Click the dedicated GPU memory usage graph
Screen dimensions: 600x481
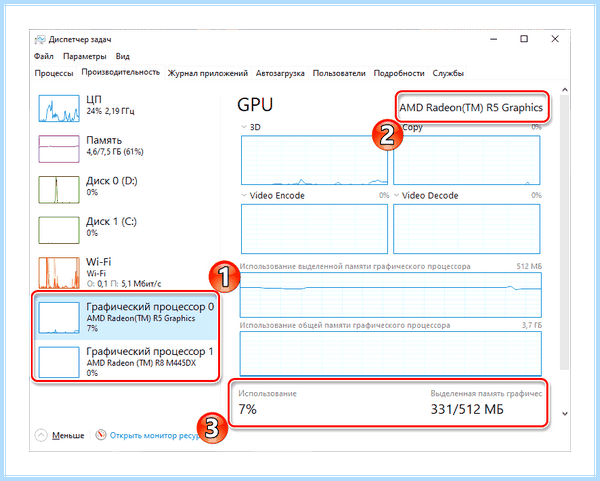391,295
